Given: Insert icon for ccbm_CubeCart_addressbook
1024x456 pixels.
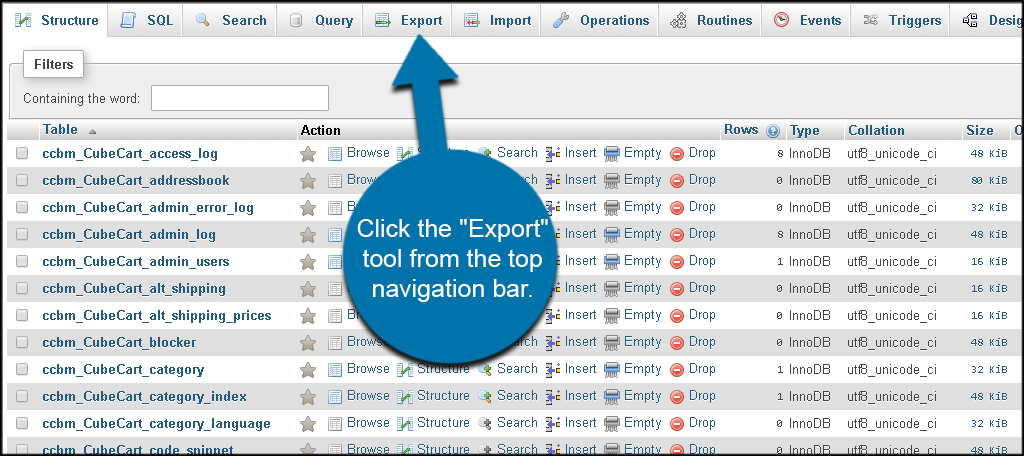Looking at the screenshot, I should (x=553, y=181).
